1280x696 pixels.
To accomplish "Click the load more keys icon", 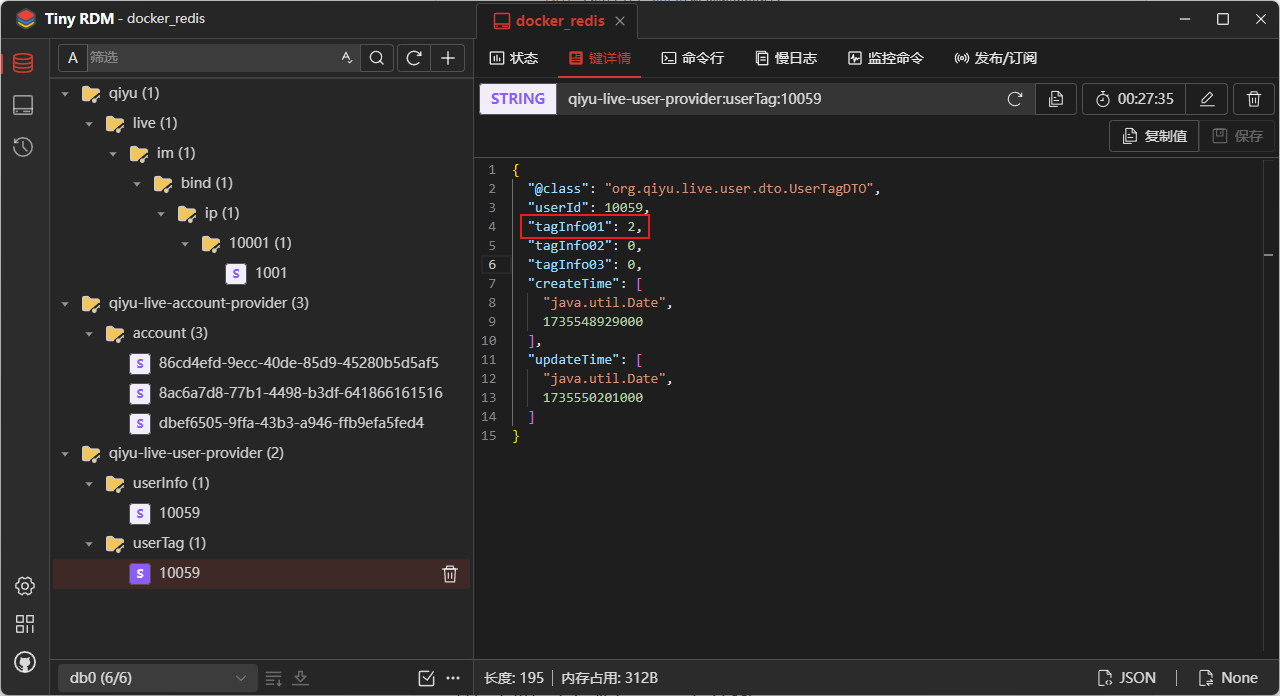I will tap(274, 678).
